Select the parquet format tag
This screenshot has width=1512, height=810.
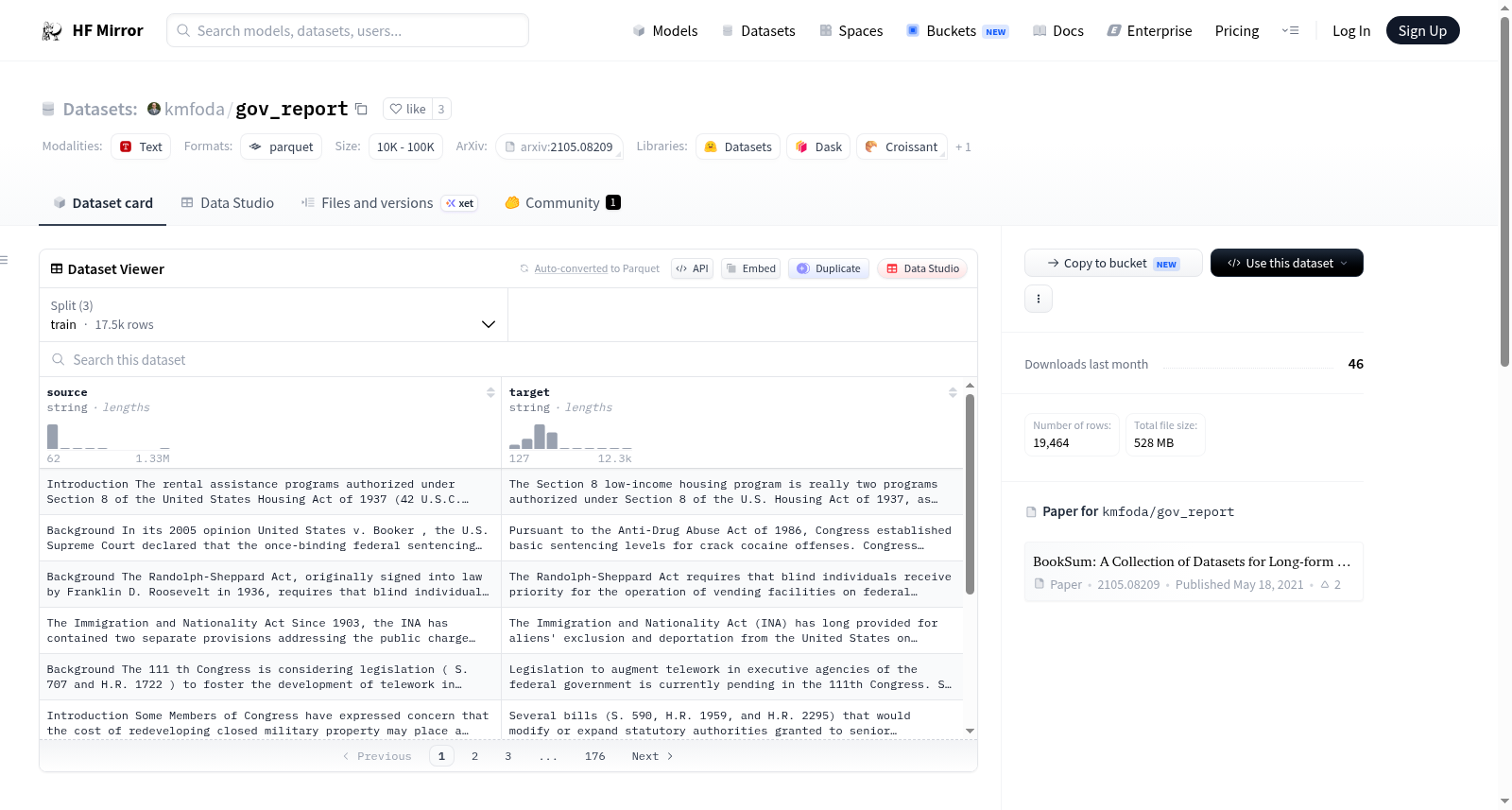[282, 146]
